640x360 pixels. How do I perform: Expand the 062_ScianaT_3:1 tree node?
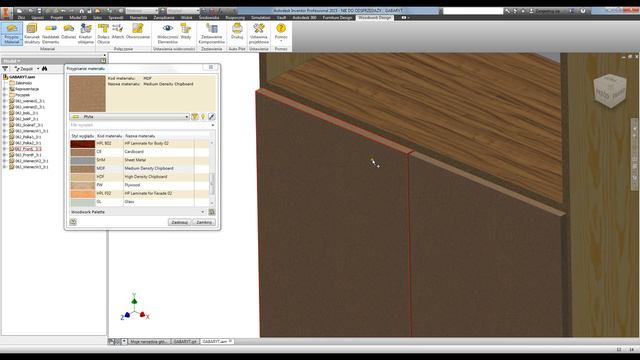(5, 125)
